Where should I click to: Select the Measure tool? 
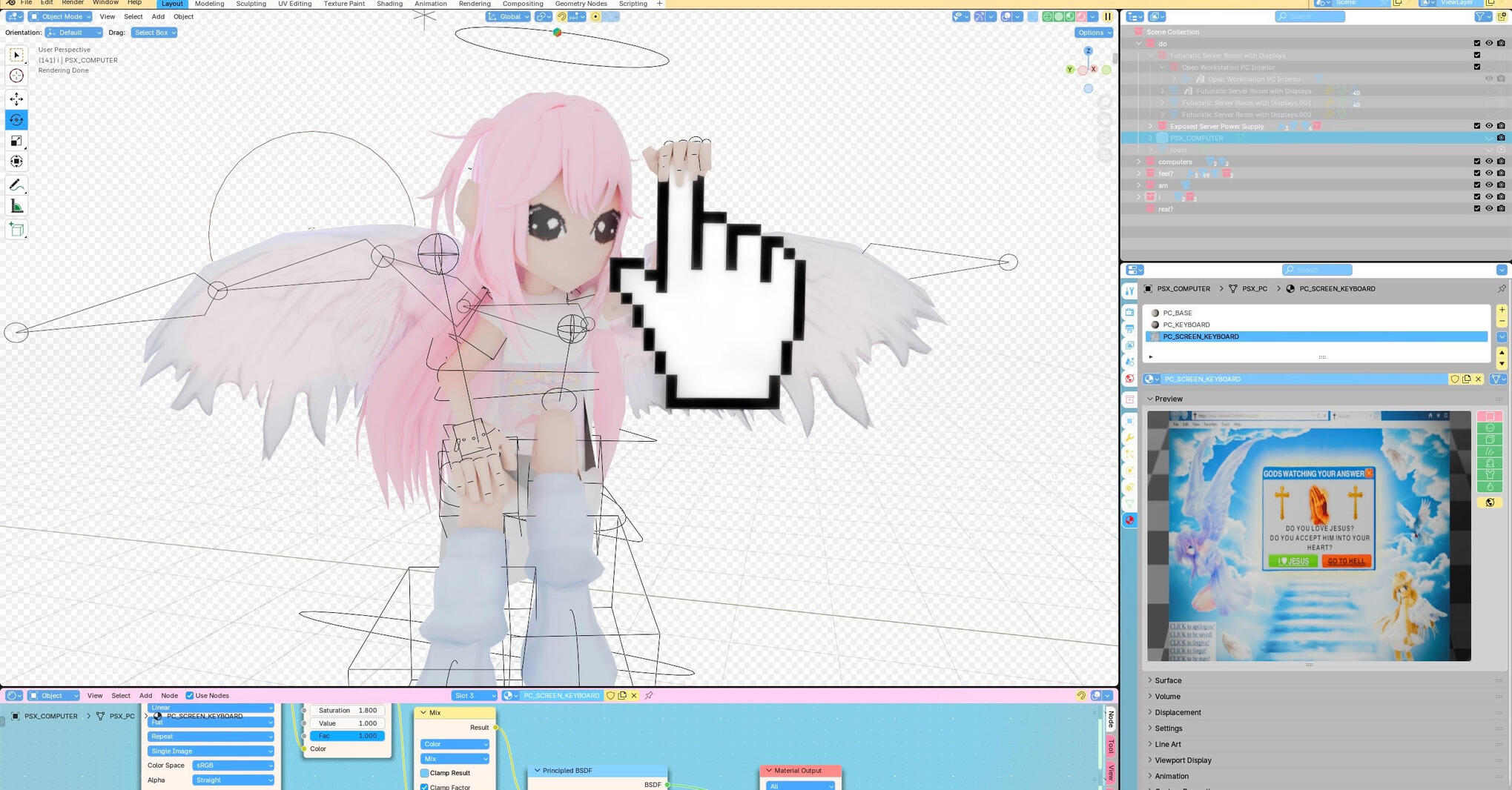click(x=16, y=207)
